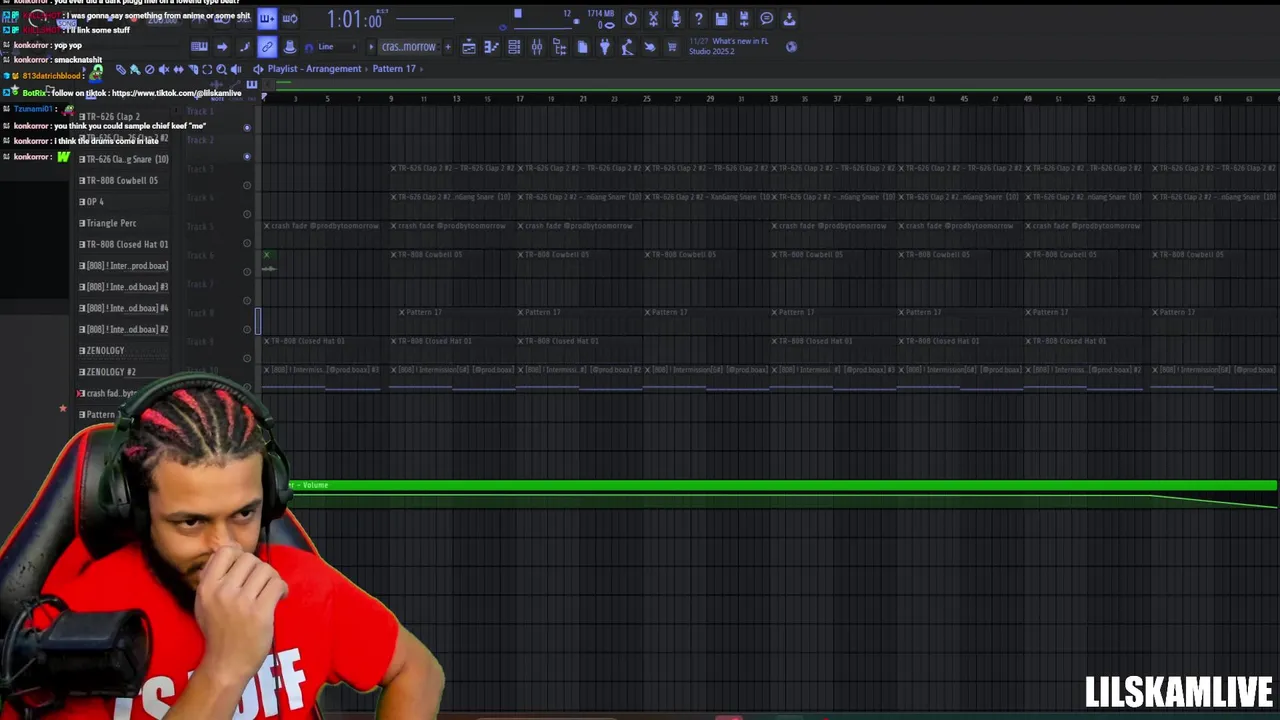Select the Paint brush tool in playlist toolbar

[135, 69]
